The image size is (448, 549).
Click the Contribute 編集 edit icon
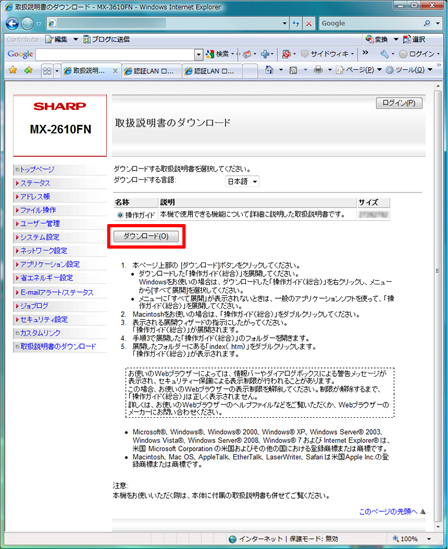(56, 39)
